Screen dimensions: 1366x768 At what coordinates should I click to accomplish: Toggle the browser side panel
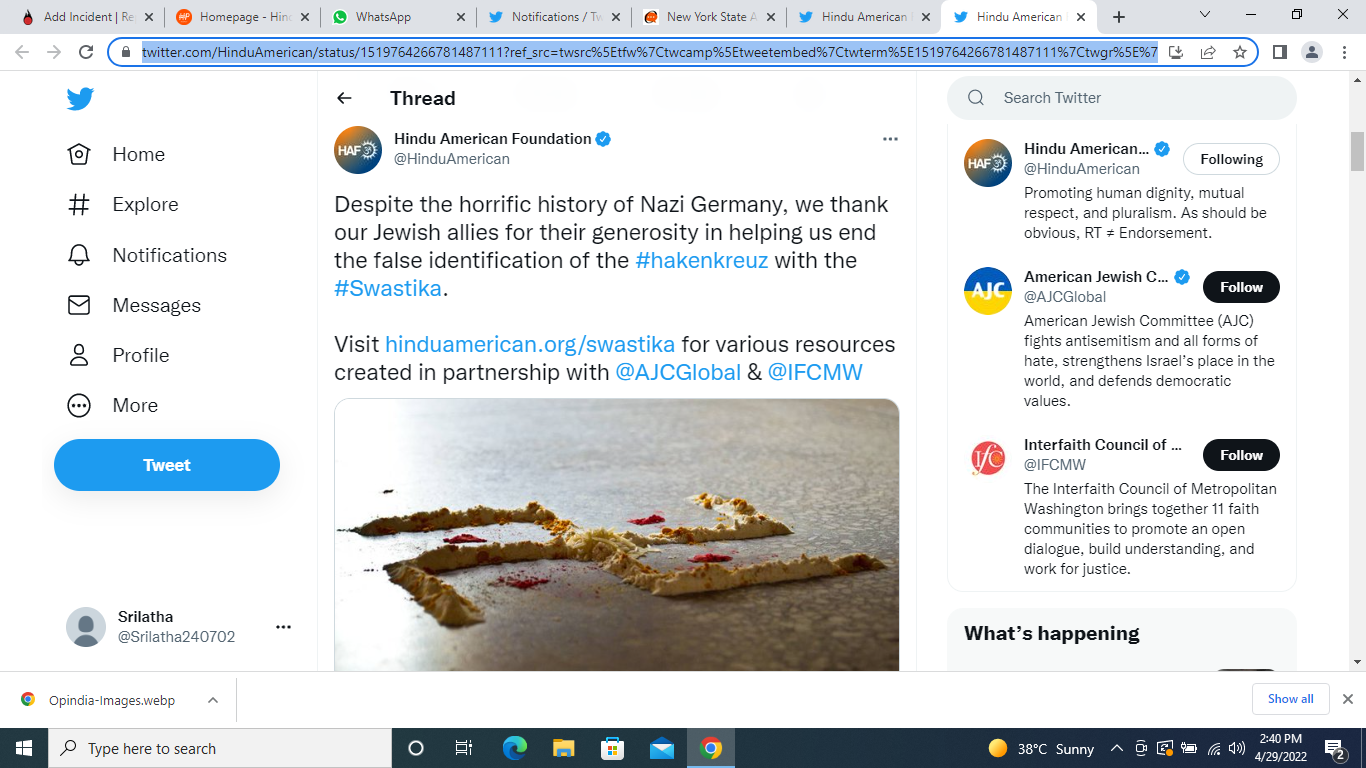point(1280,53)
